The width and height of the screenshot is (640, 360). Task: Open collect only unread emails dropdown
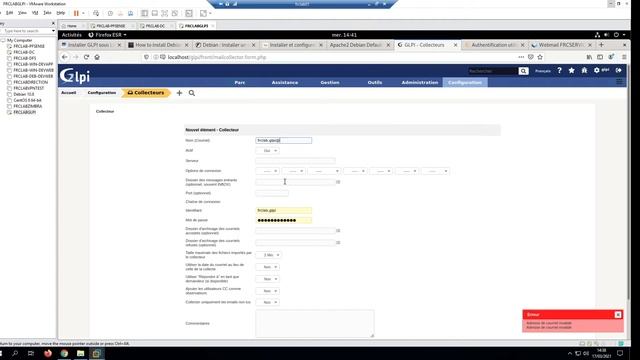(268, 302)
